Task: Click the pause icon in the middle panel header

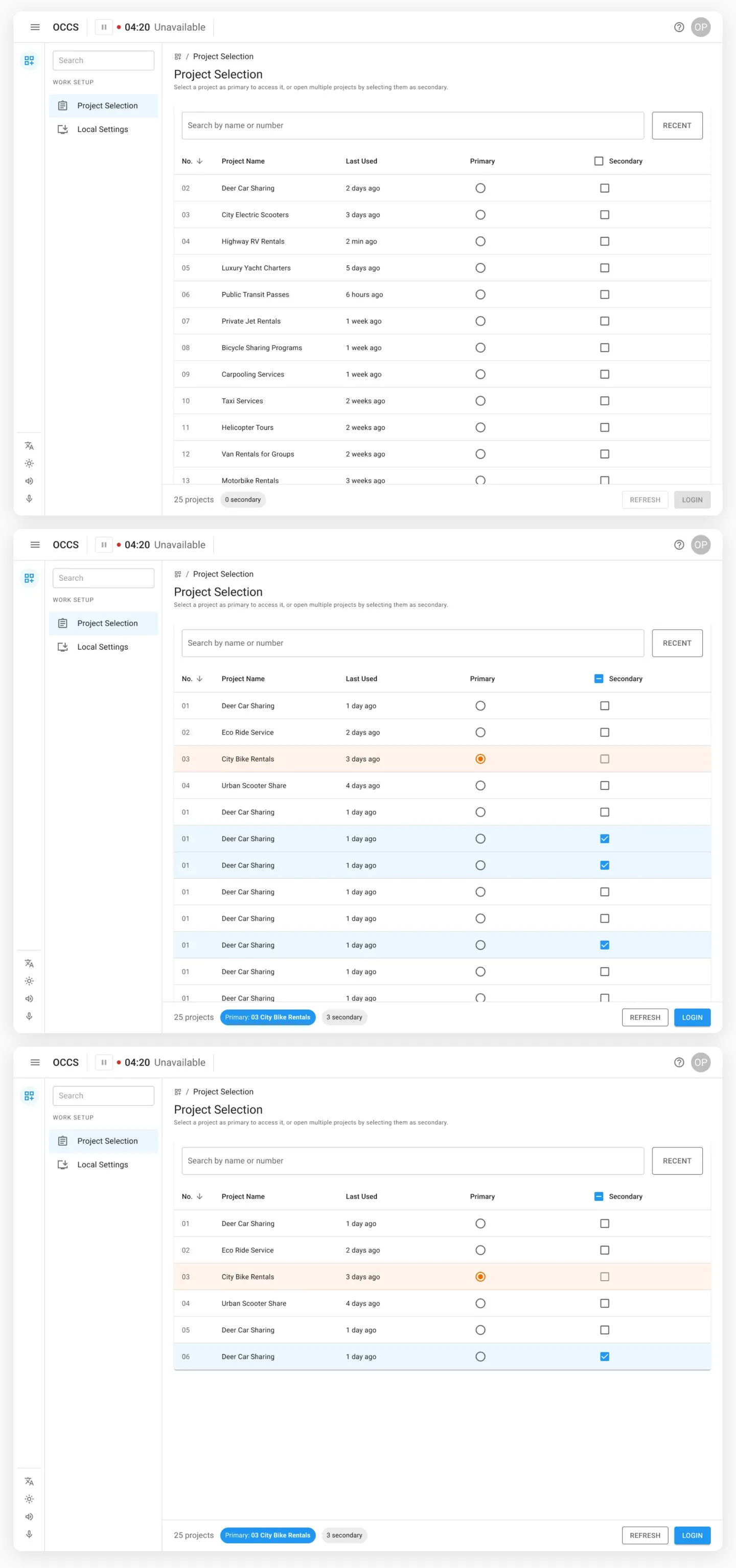Action: pos(104,545)
